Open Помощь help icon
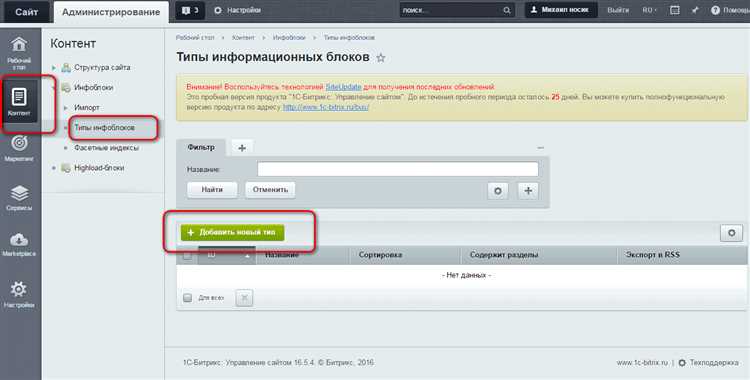 coord(730,10)
